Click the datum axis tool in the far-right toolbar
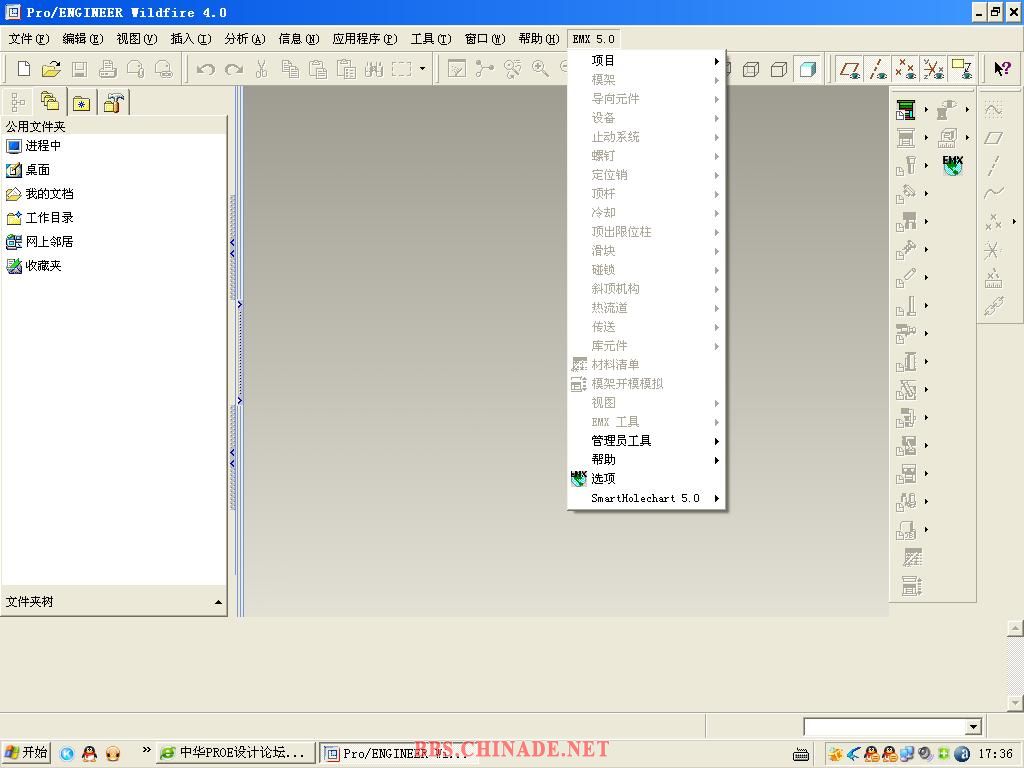This screenshot has width=1024, height=768. (993, 165)
